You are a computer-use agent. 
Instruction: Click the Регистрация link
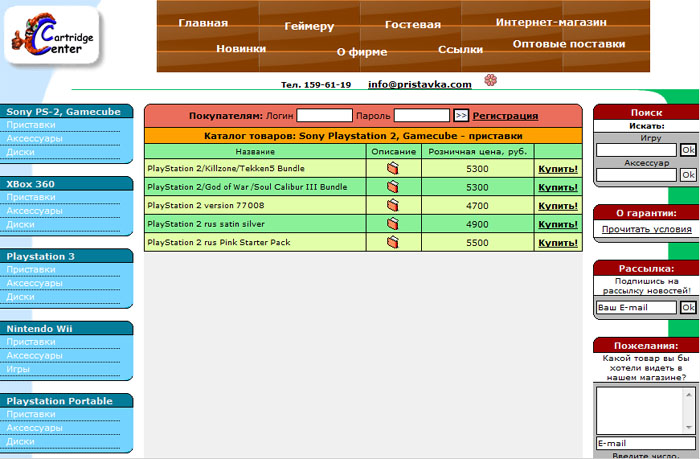(x=505, y=116)
